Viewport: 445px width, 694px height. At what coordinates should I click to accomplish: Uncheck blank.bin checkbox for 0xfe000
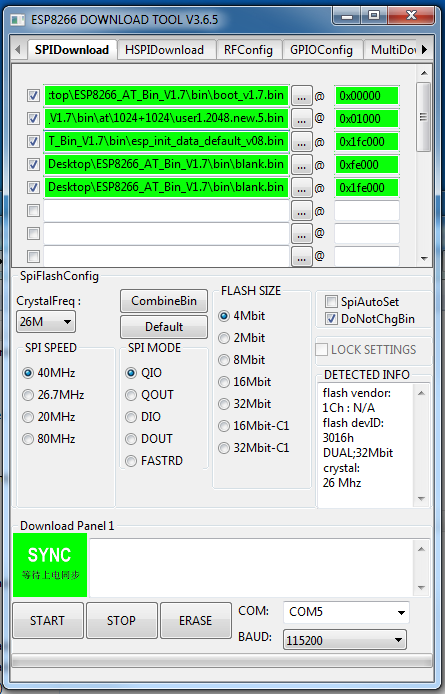33,165
